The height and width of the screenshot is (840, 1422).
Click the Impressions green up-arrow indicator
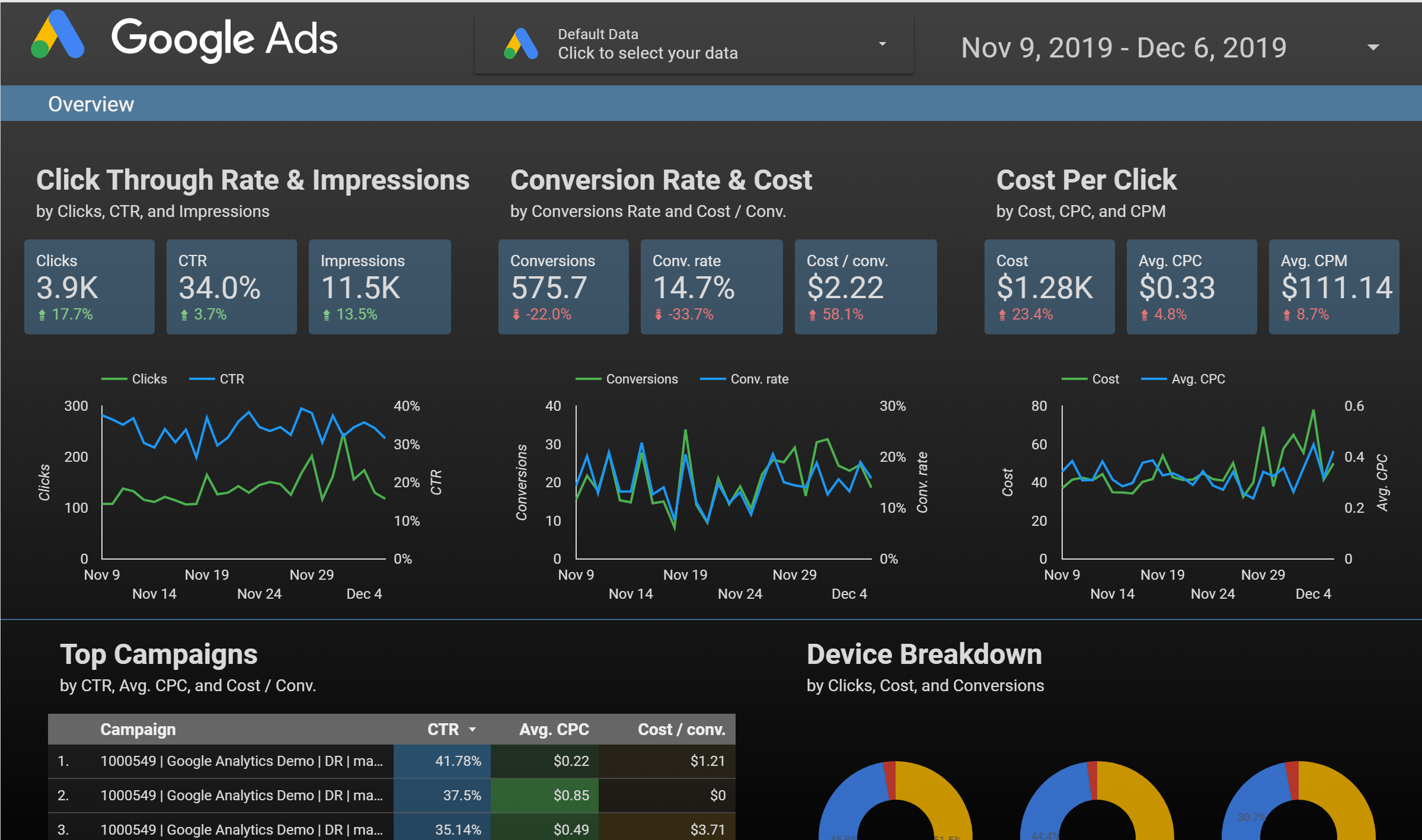pyautogui.click(x=327, y=315)
